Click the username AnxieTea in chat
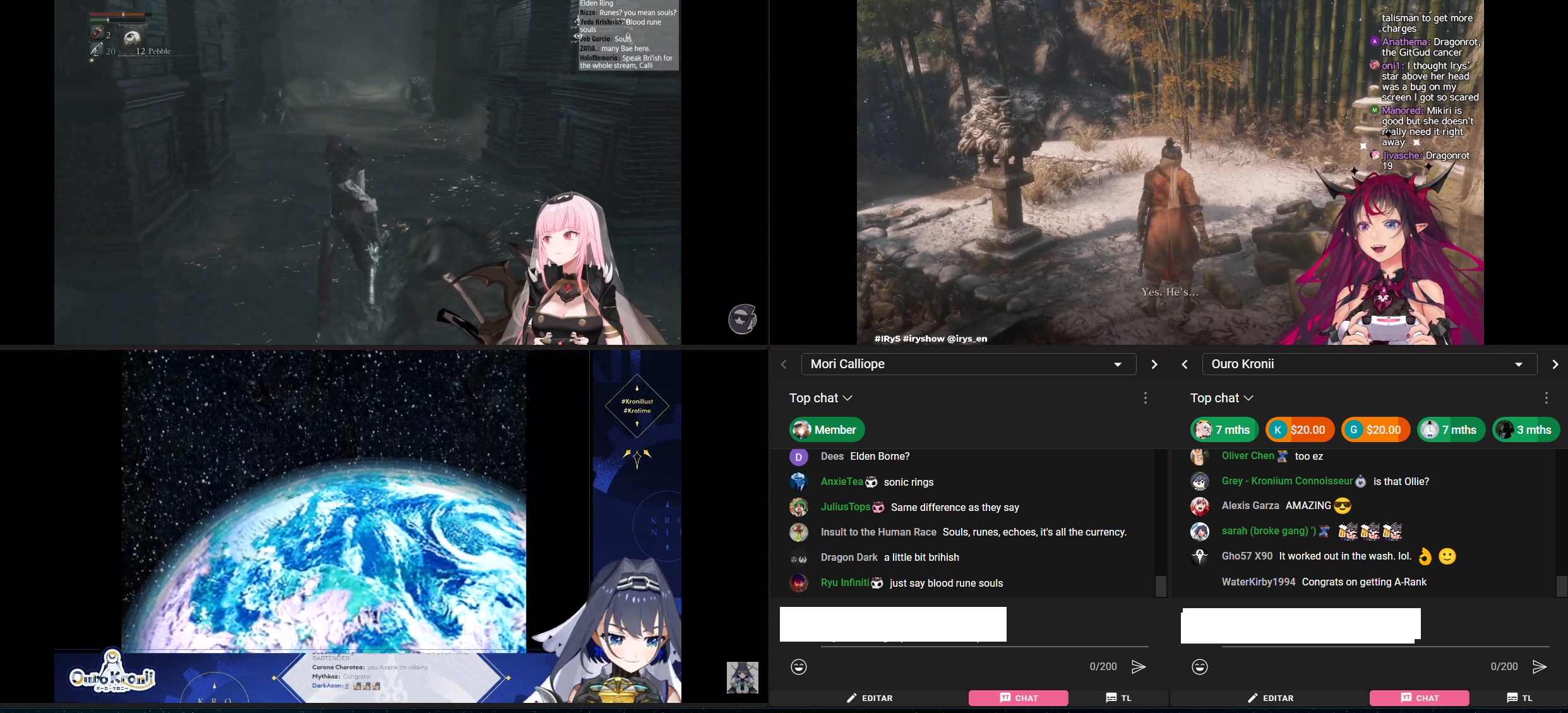This screenshot has width=1568, height=713. 842,481
